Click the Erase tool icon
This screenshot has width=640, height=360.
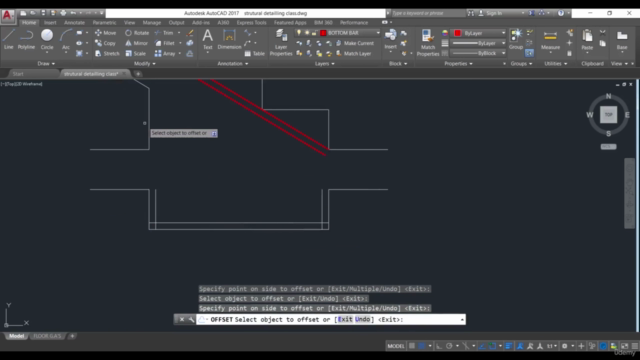(x=190, y=33)
